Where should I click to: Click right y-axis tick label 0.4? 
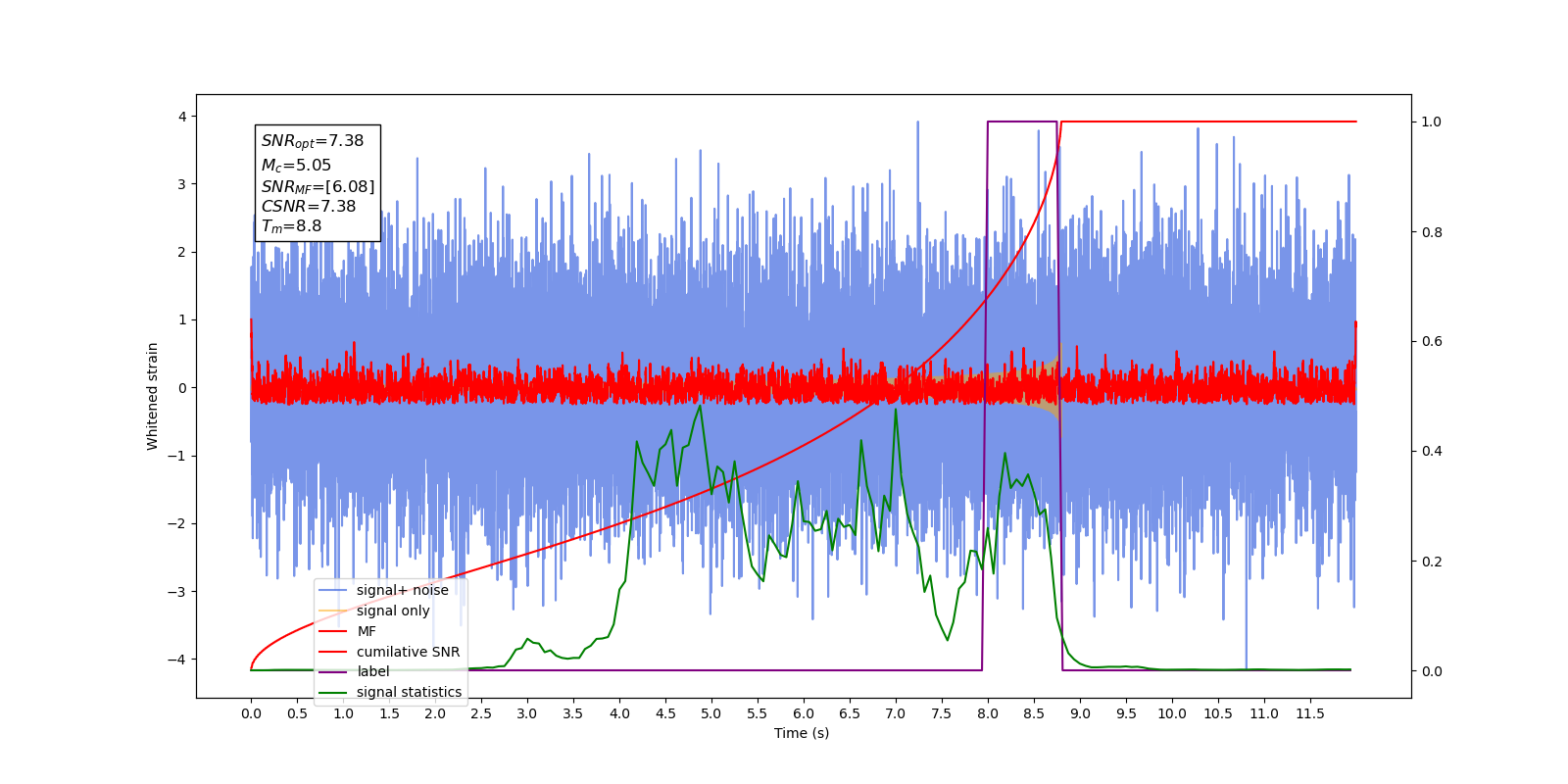point(1432,452)
